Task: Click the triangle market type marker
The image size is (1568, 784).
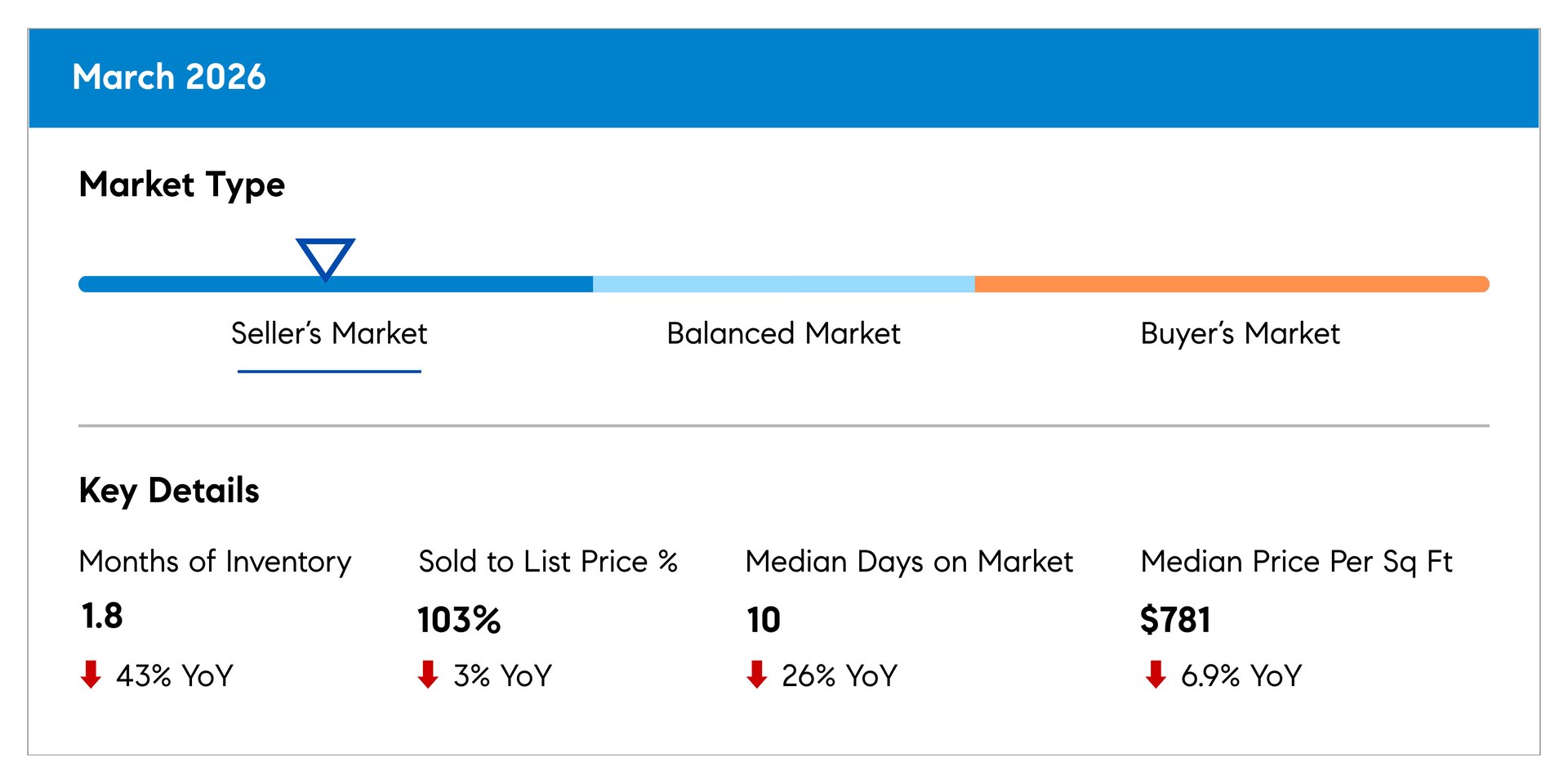Action: [325, 257]
